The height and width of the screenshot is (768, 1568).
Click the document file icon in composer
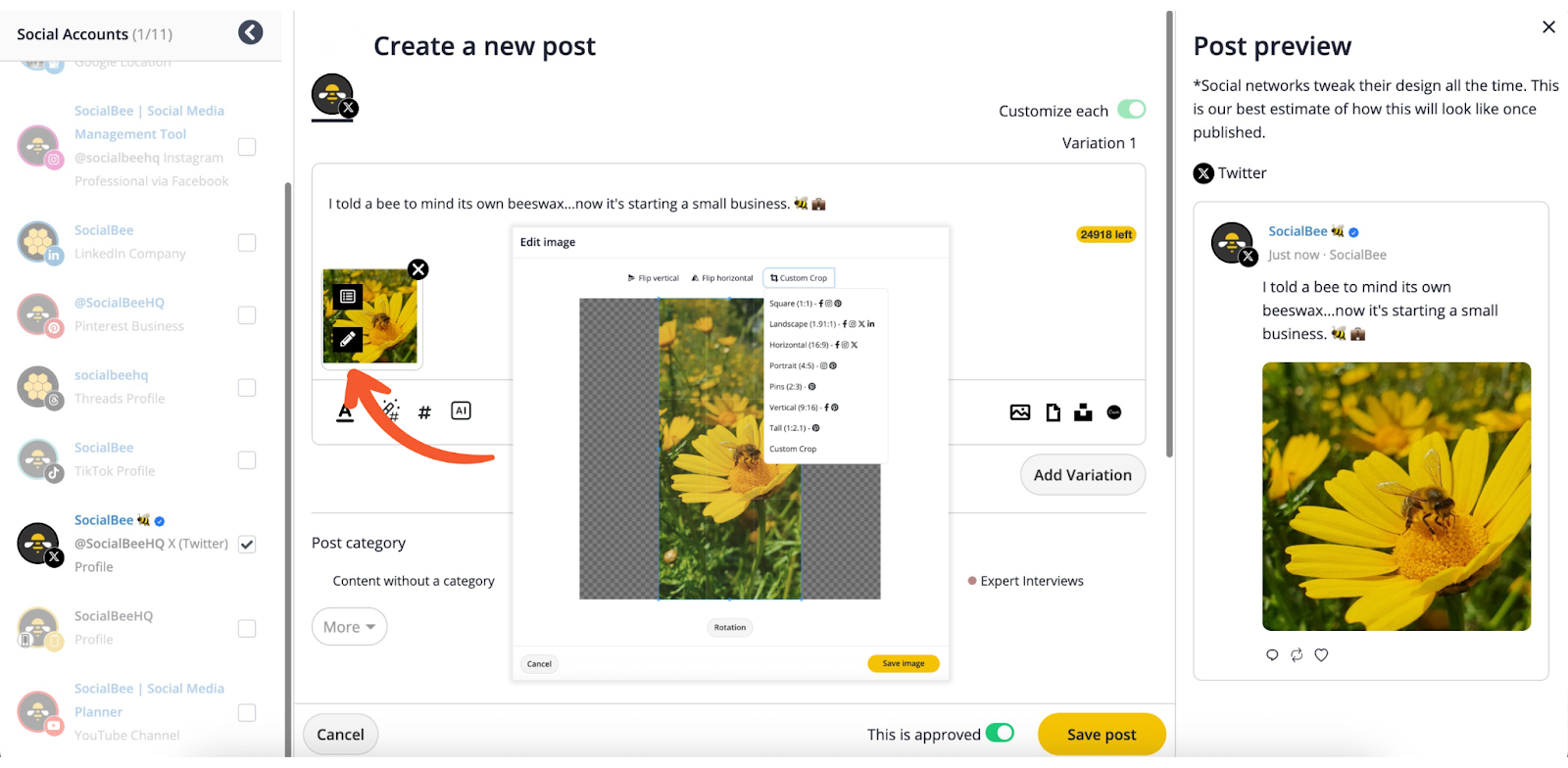click(x=1053, y=412)
